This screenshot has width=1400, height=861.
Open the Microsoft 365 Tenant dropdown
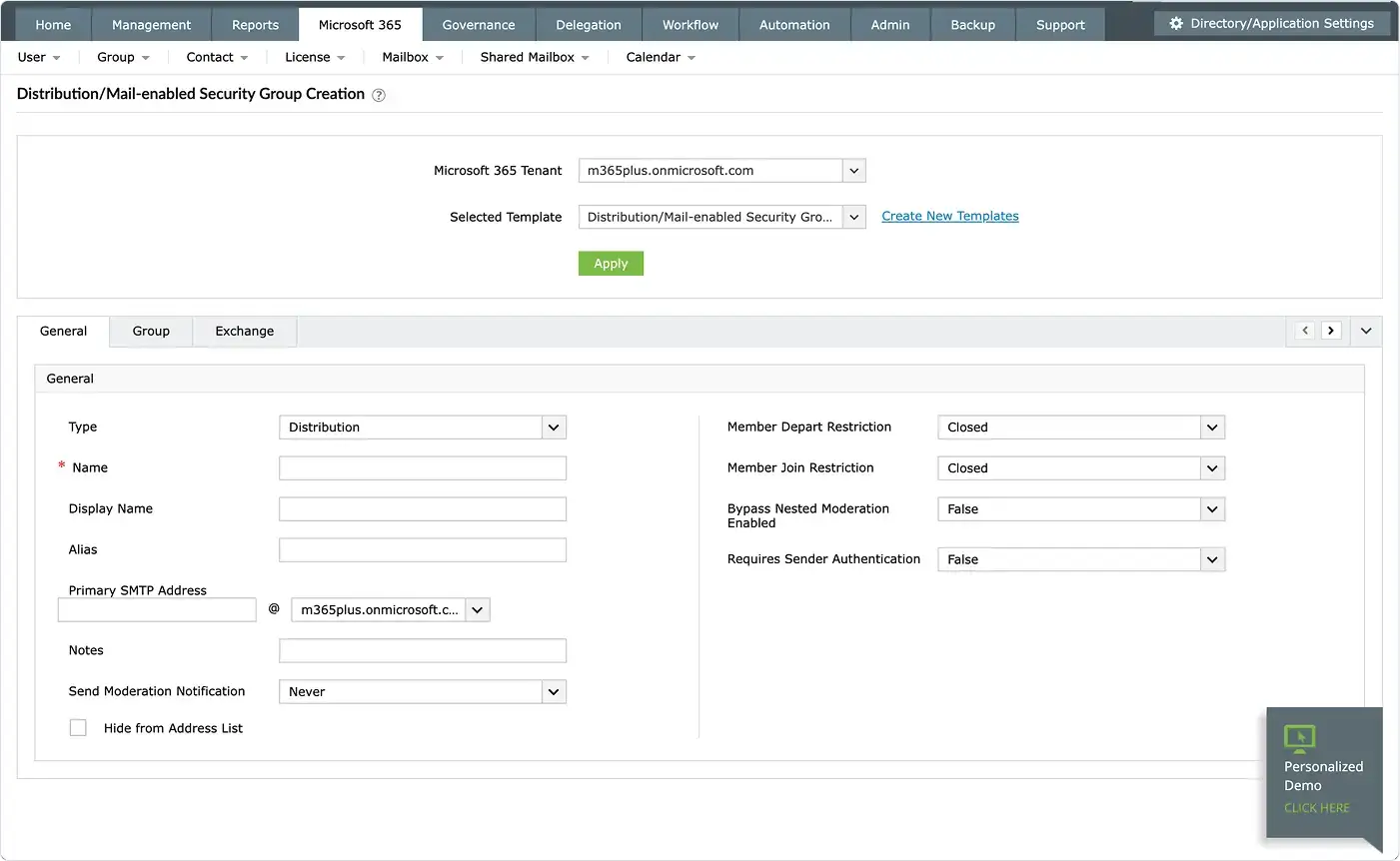(853, 170)
